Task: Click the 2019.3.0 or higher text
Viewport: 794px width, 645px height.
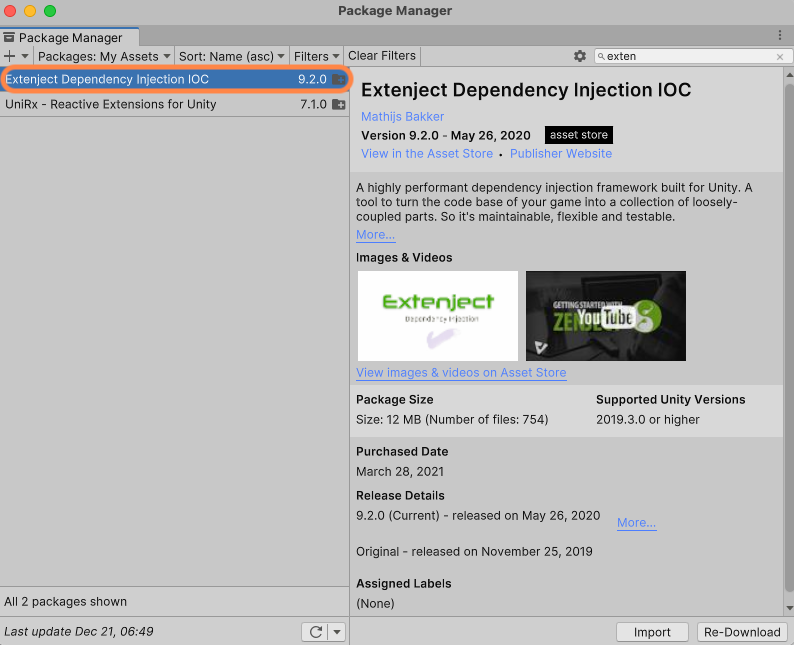Action: [648, 420]
